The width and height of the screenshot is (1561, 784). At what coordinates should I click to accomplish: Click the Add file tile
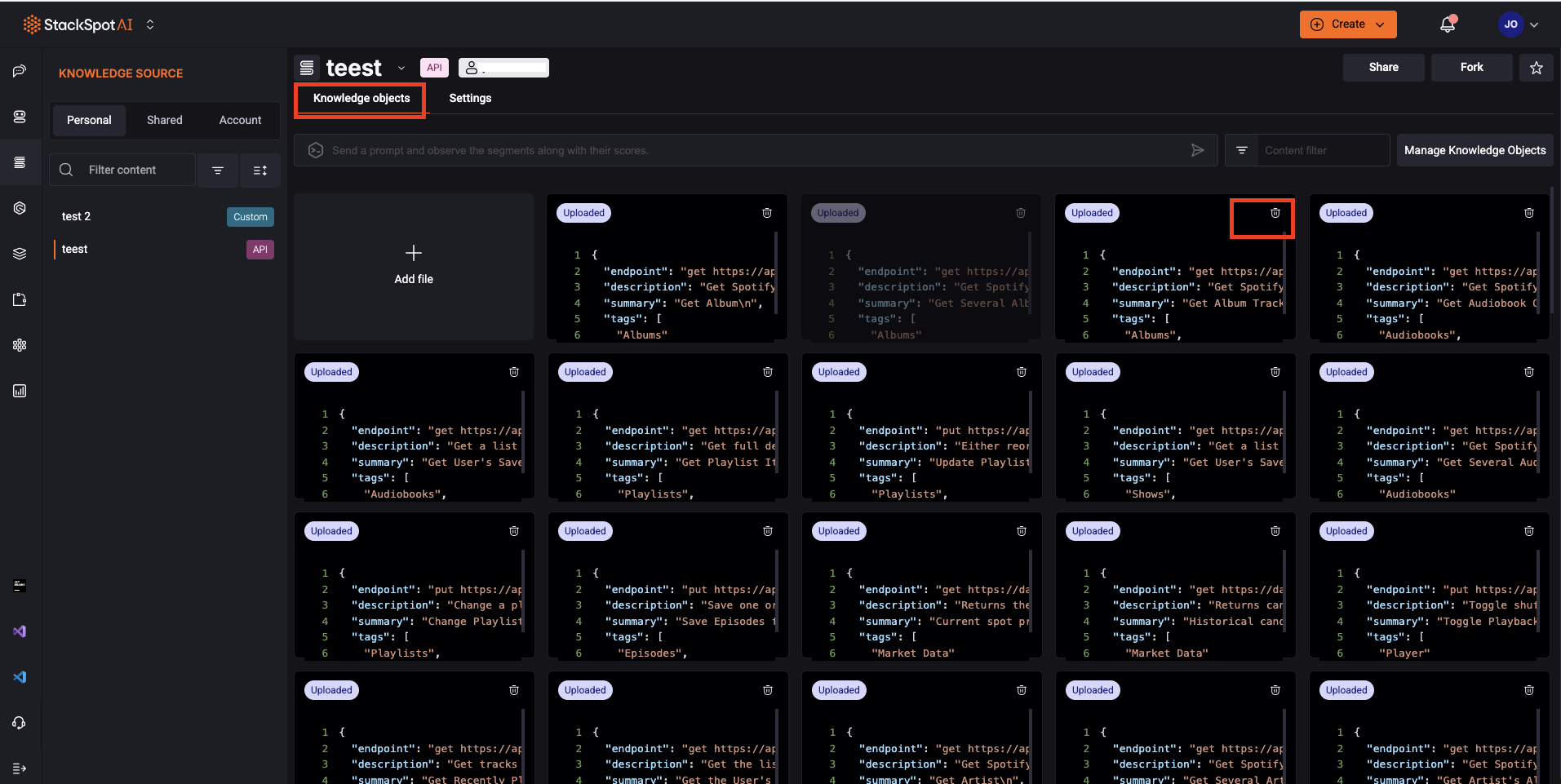413,266
